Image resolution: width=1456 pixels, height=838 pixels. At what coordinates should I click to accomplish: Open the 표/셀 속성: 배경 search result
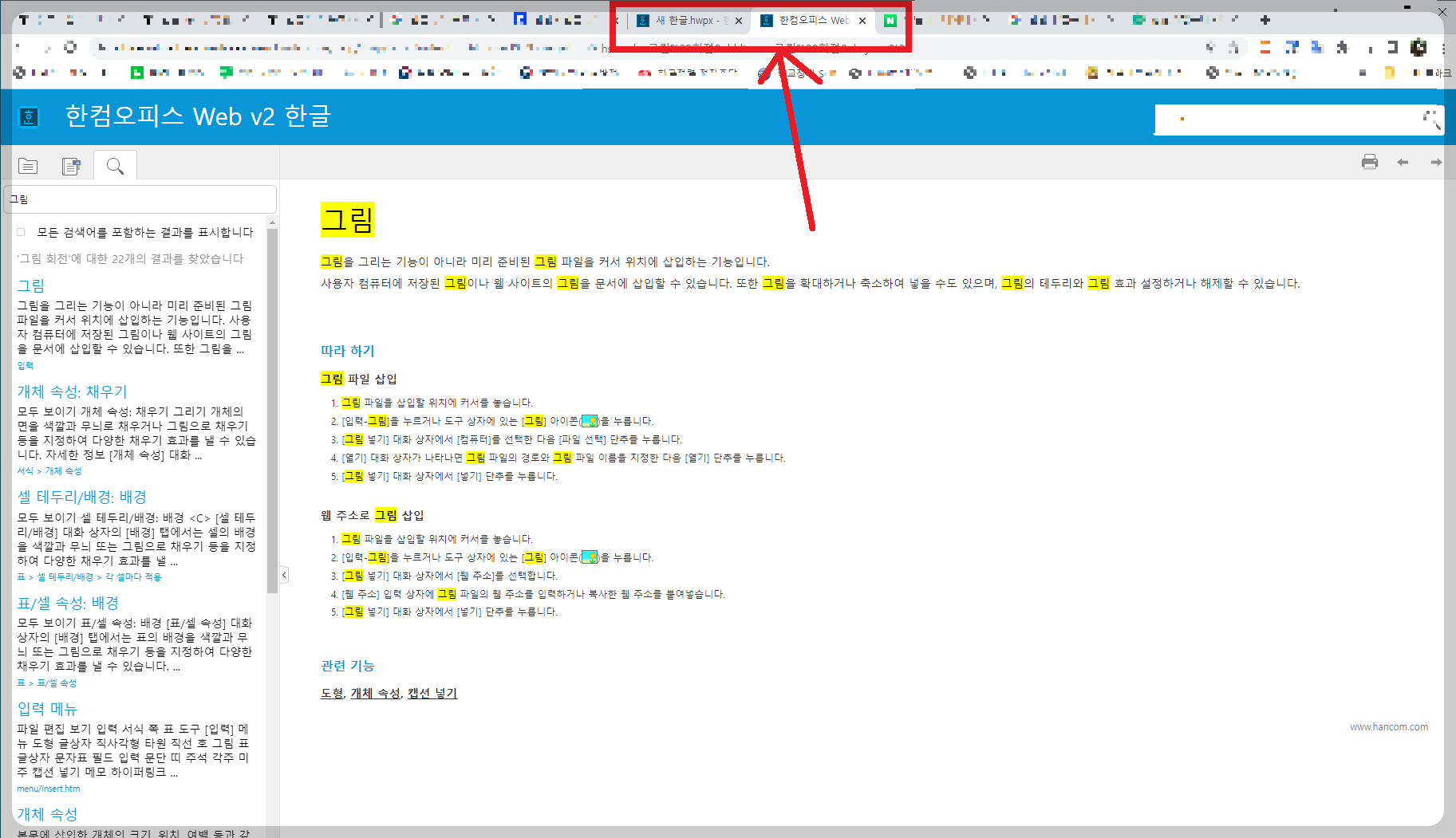tap(68, 603)
